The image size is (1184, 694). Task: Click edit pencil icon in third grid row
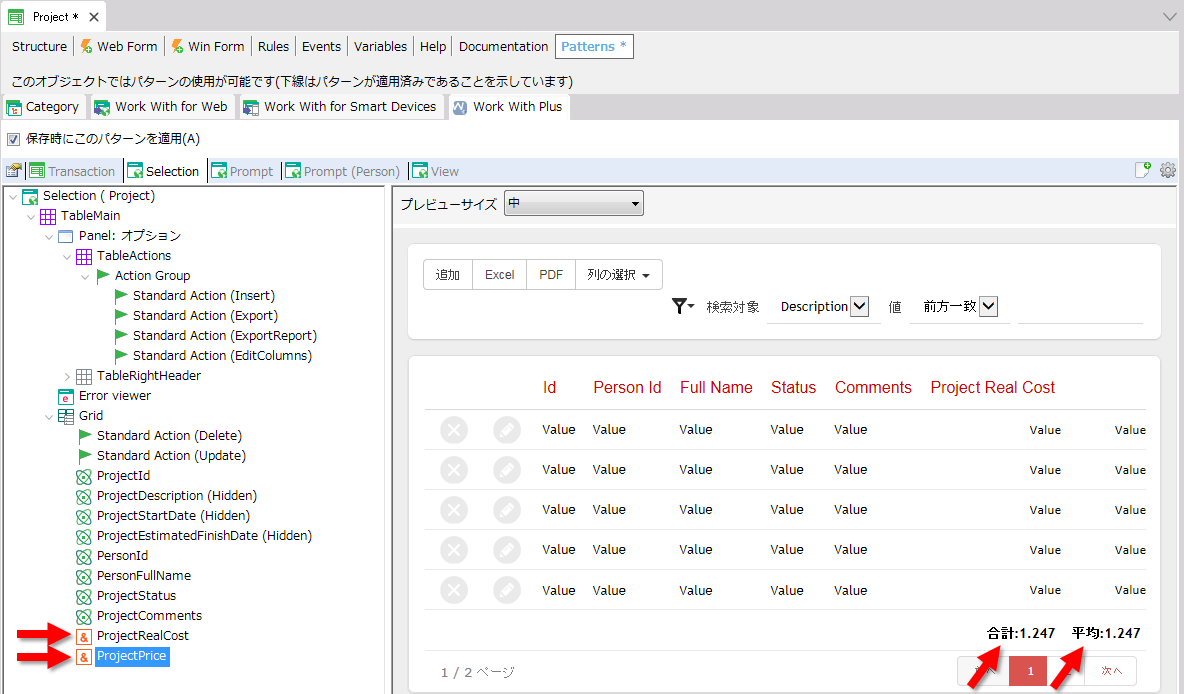[507, 510]
